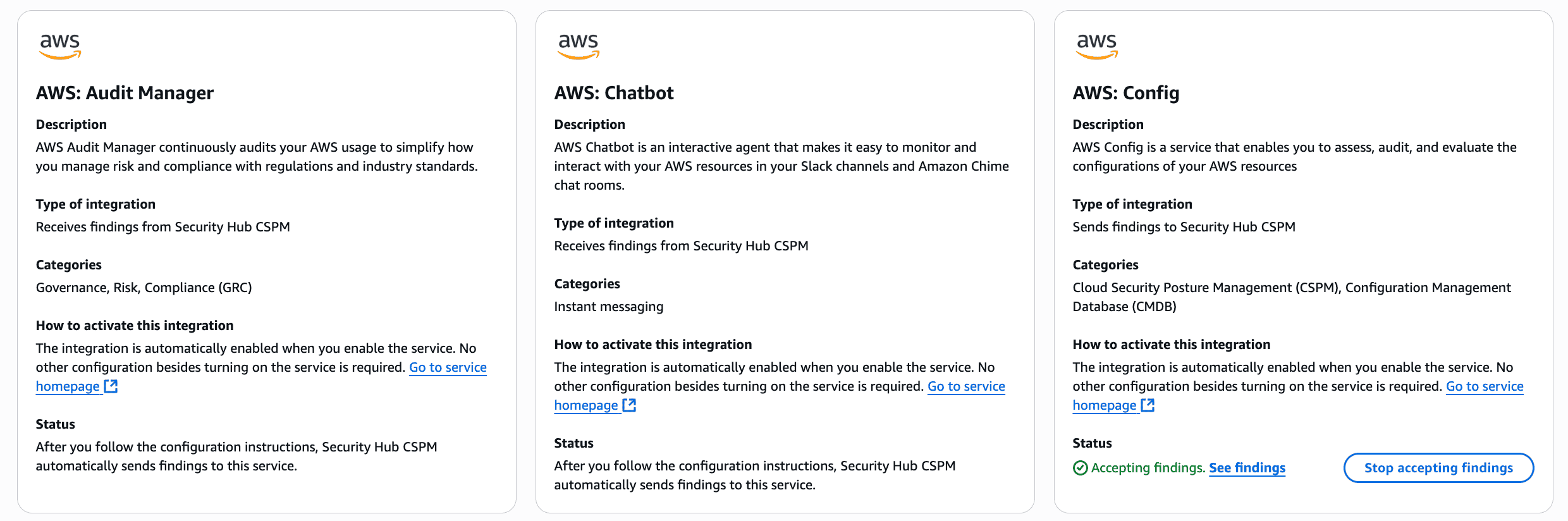Select the "AWS: Audit Manager" card title

[125, 93]
